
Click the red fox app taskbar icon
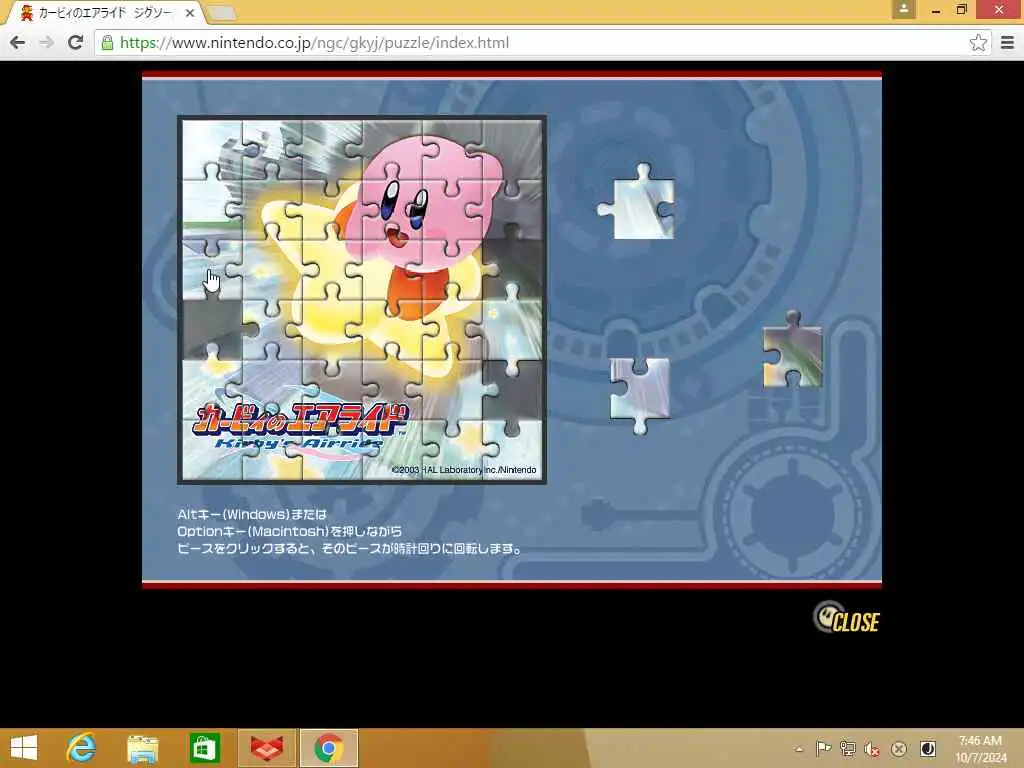click(x=266, y=748)
